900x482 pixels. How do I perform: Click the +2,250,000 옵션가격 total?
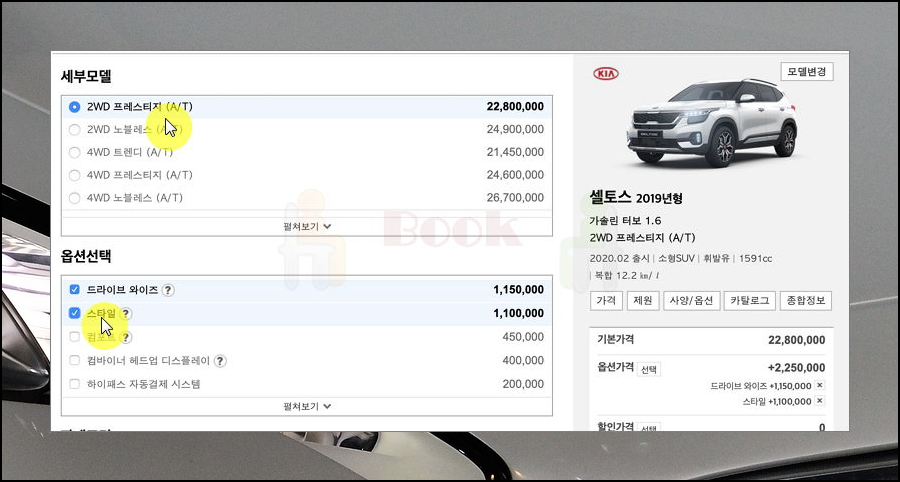(x=796, y=368)
